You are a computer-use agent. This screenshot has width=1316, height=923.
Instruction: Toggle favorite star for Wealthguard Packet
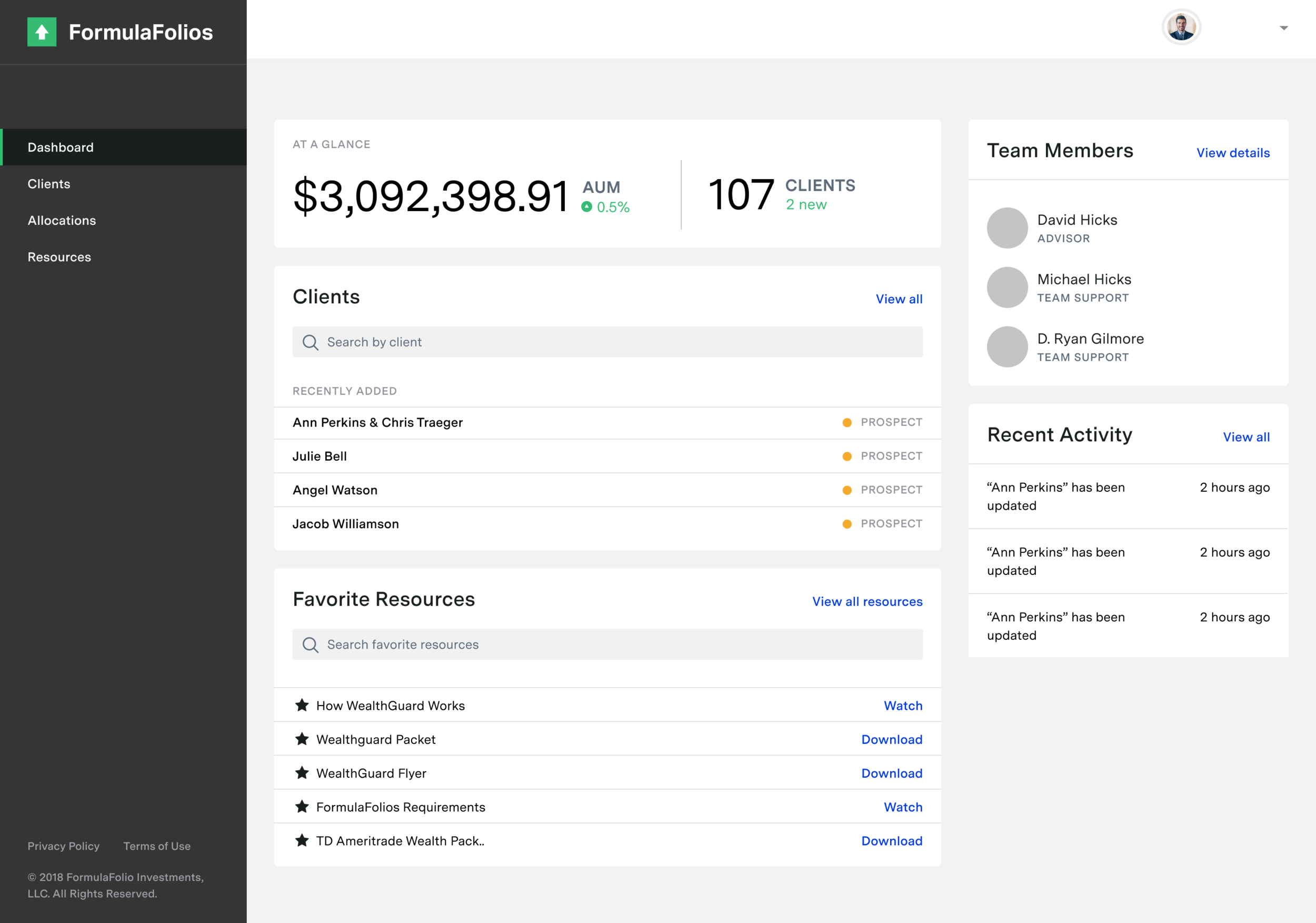[x=302, y=739]
